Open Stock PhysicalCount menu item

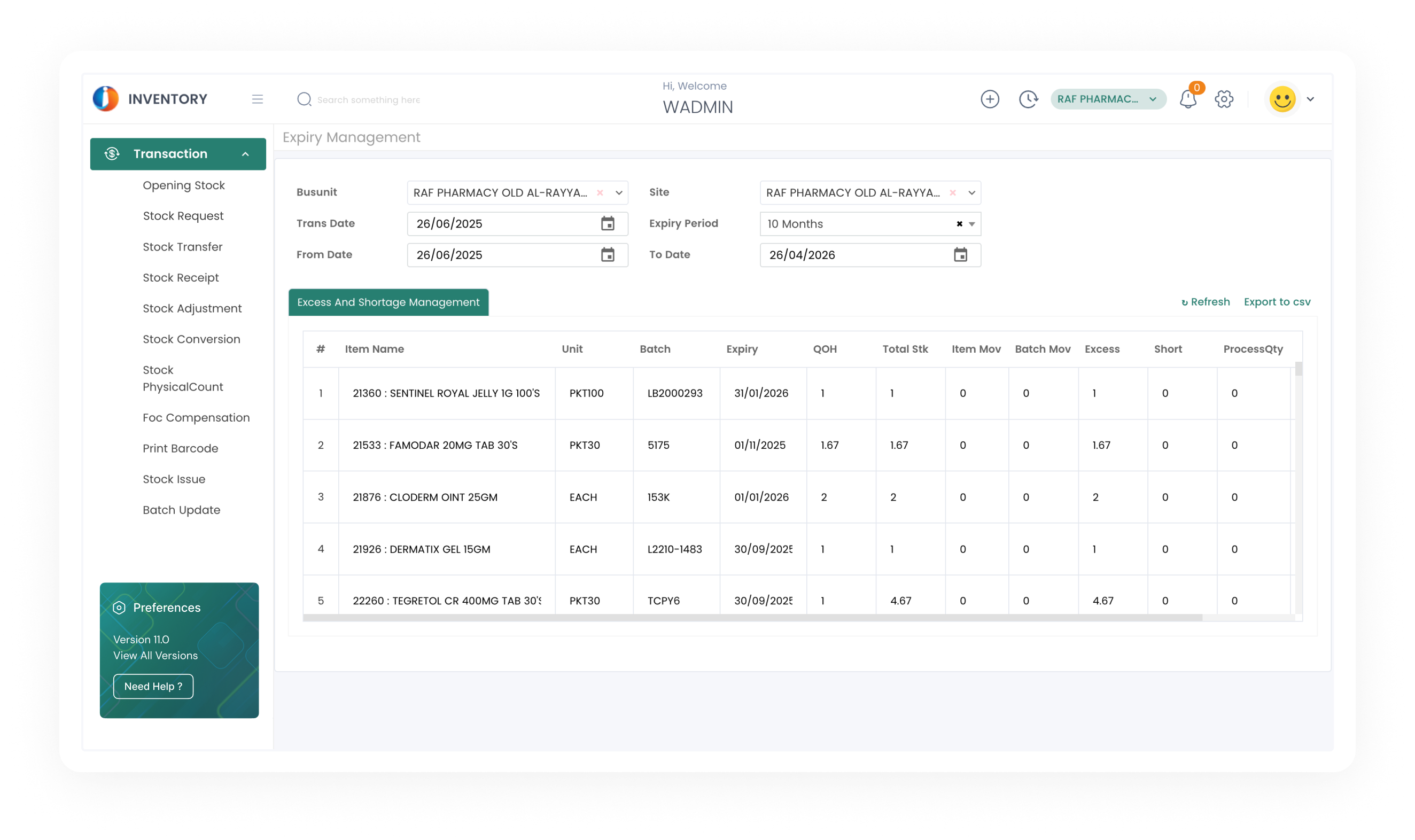[x=183, y=378]
